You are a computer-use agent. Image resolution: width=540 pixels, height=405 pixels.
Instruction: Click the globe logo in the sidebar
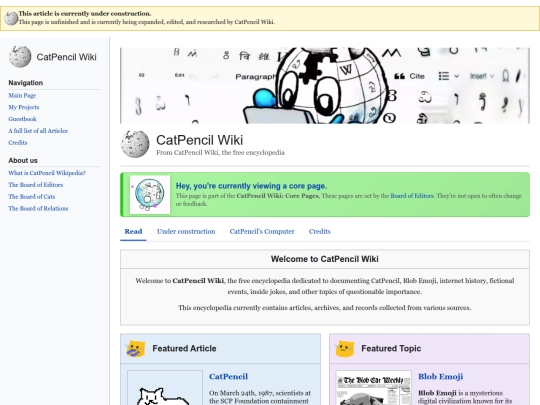pos(20,56)
